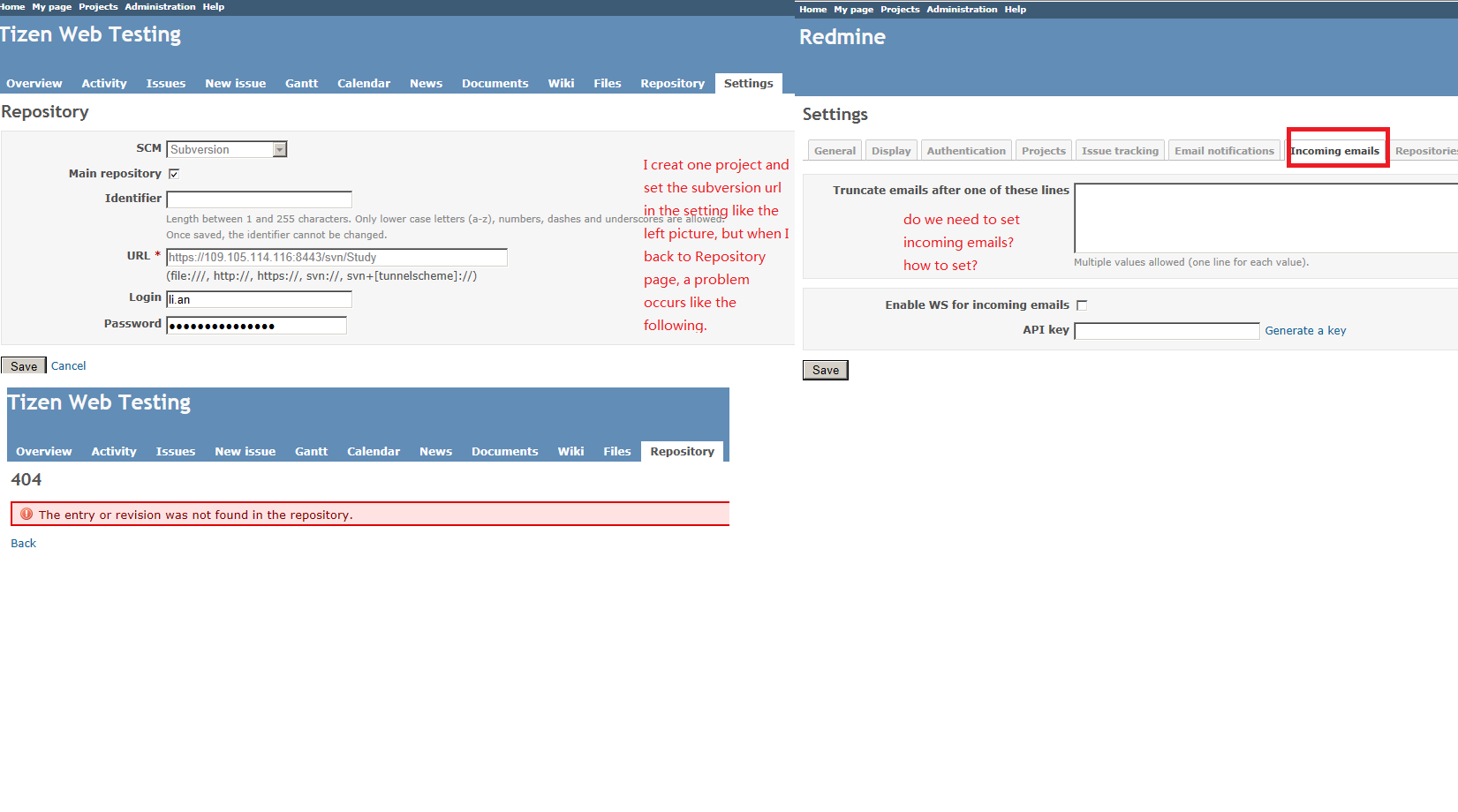Cancel repository editing

pos(68,365)
